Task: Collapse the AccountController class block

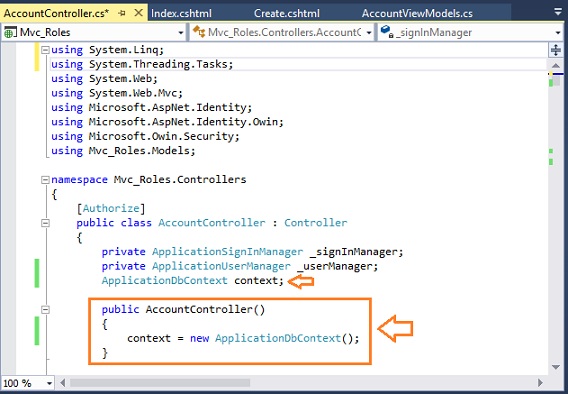Action: pos(45,223)
